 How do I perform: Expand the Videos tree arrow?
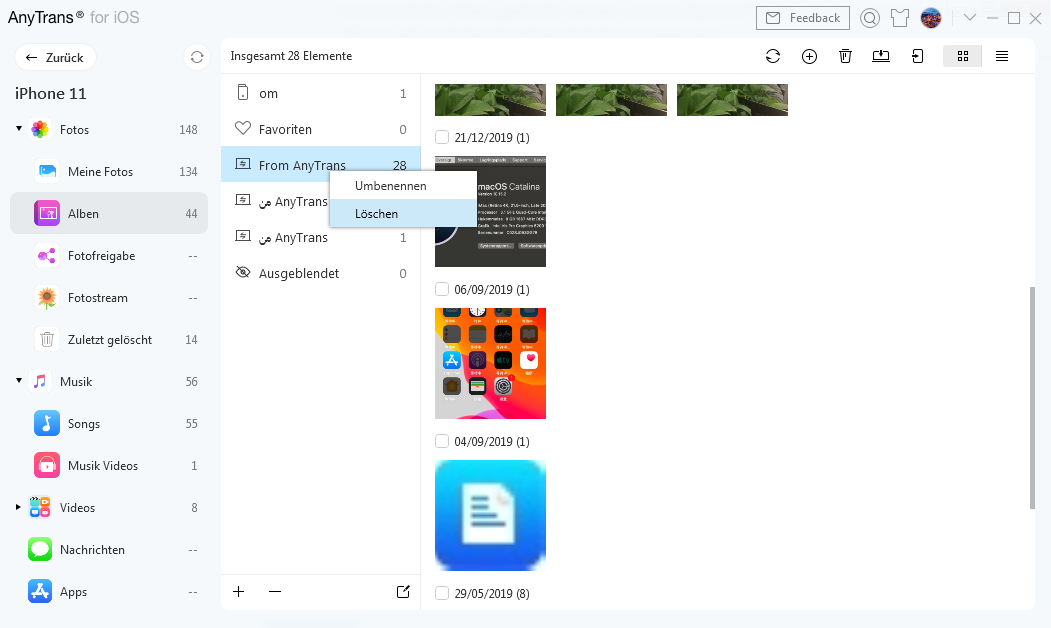click(x=18, y=507)
